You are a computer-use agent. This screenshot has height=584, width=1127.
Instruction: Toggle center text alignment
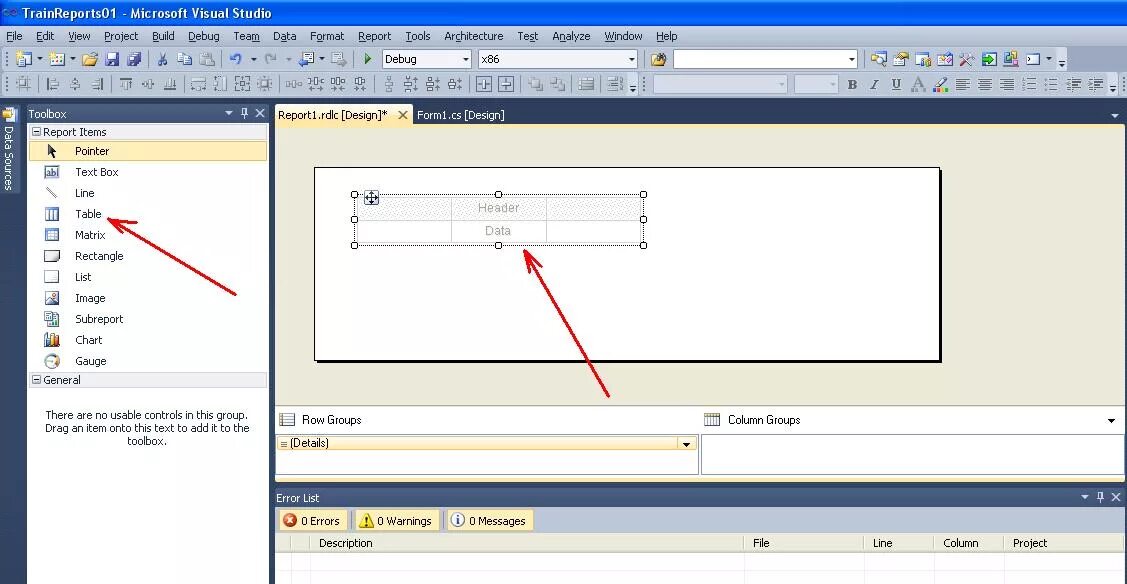pos(985,84)
